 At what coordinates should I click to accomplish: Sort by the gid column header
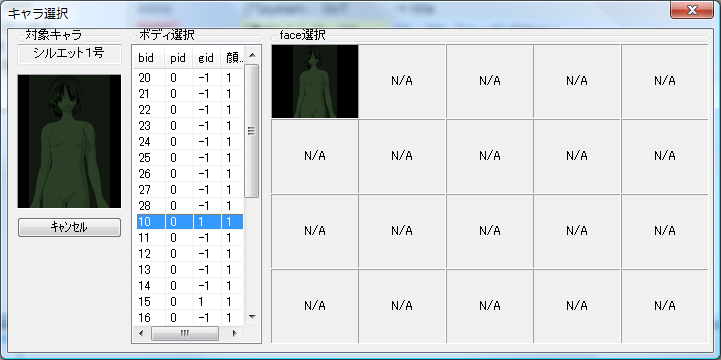[x=206, y=58]
